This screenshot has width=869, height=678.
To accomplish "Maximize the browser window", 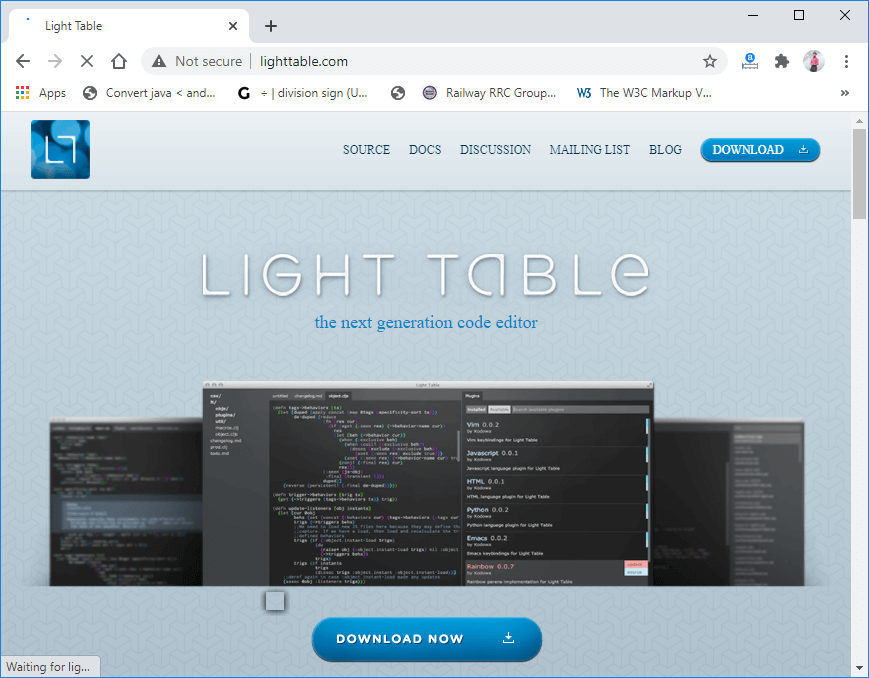I will coord(799,15).
